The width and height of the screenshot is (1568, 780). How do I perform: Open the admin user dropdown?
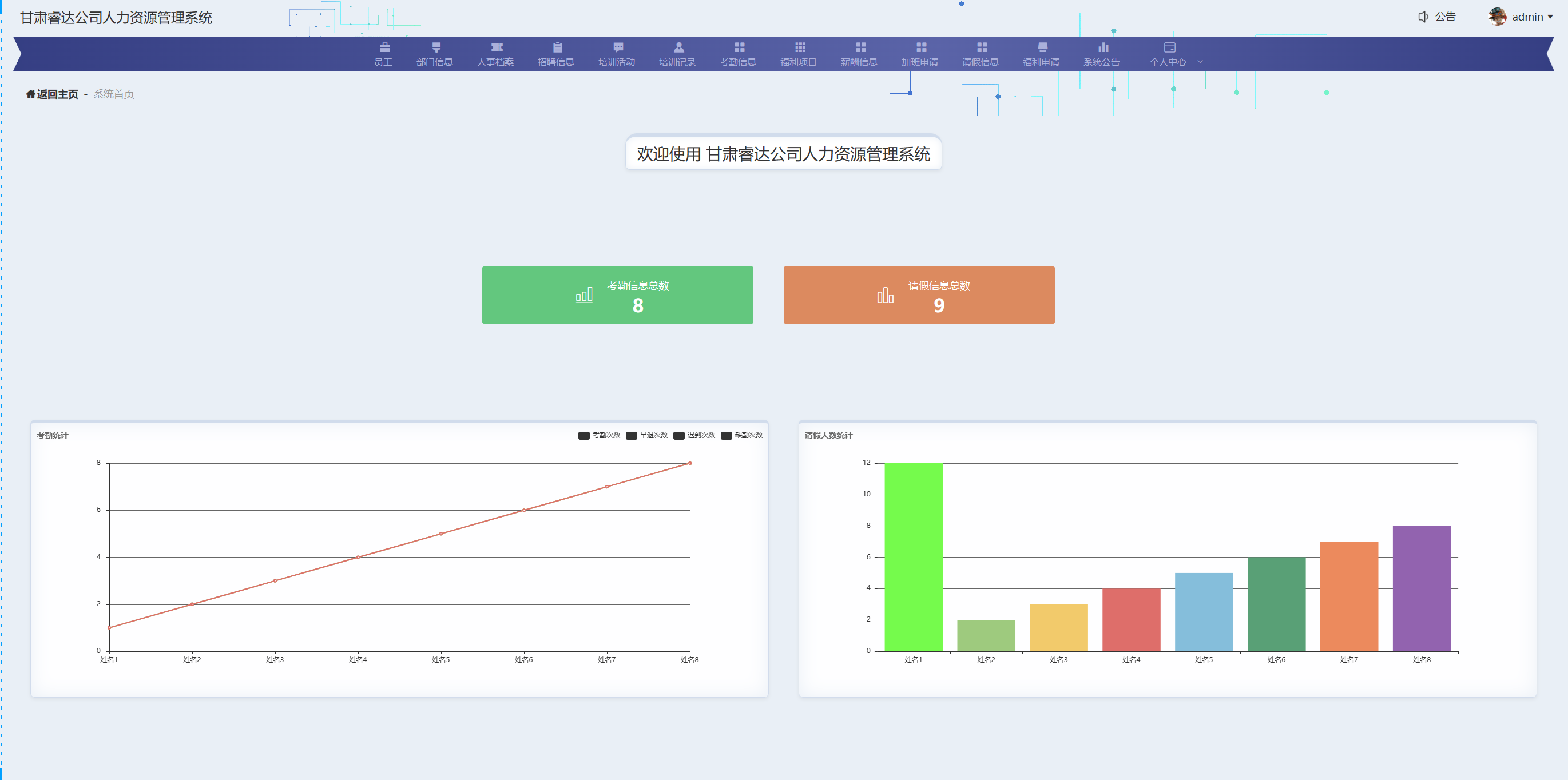(1527, 17)
